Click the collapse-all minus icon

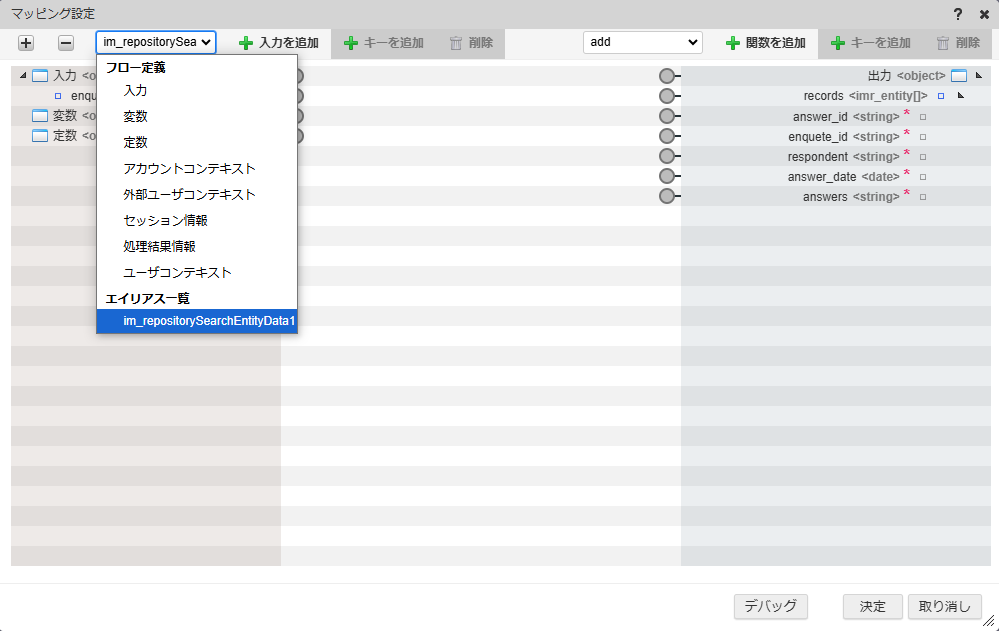pos(65,43)
